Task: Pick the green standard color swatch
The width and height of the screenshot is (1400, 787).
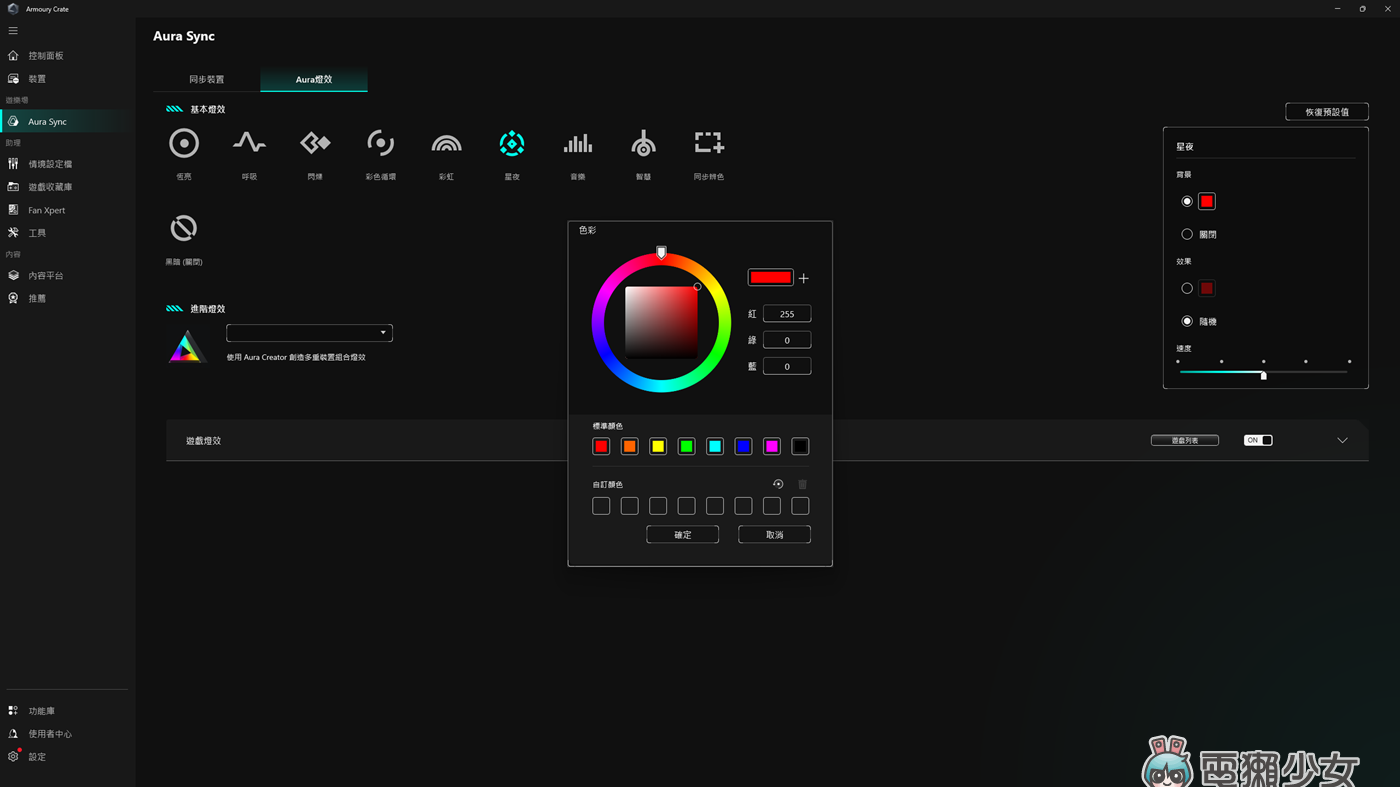Action: tap(686, 447)
